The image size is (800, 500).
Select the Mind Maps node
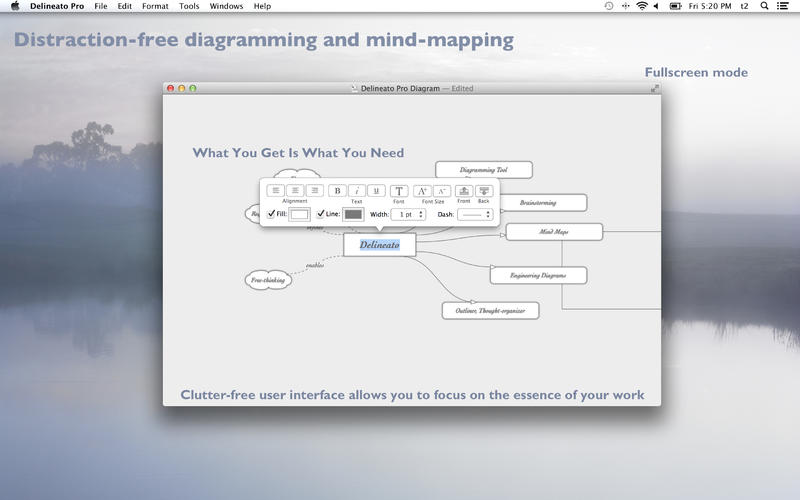(x=554, y=232)
